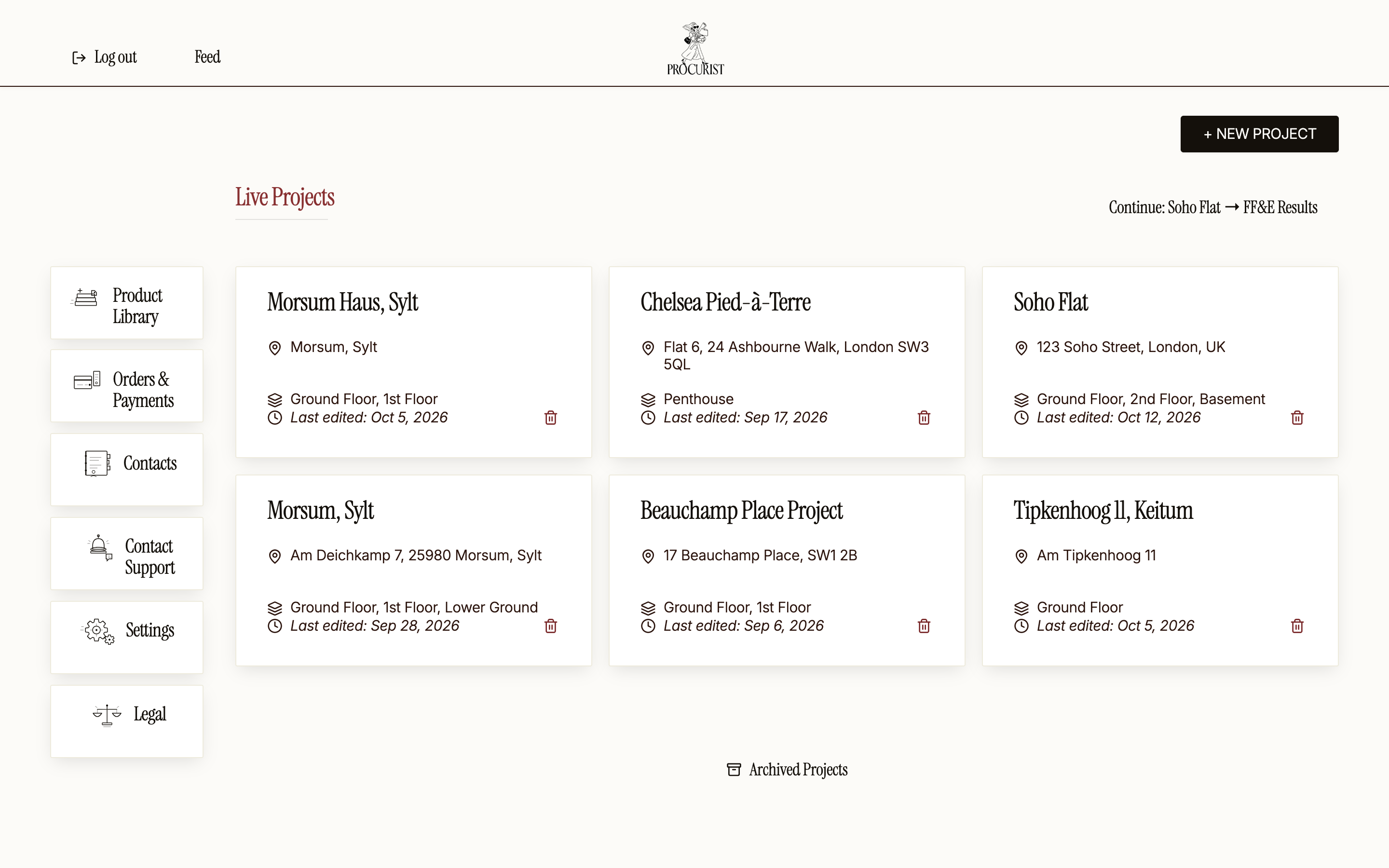Screen dimensions: 1389x868
Task: Click 'Ground Floor, 2nd Floor, Basement' text
Action: (x=1150, y=399)
